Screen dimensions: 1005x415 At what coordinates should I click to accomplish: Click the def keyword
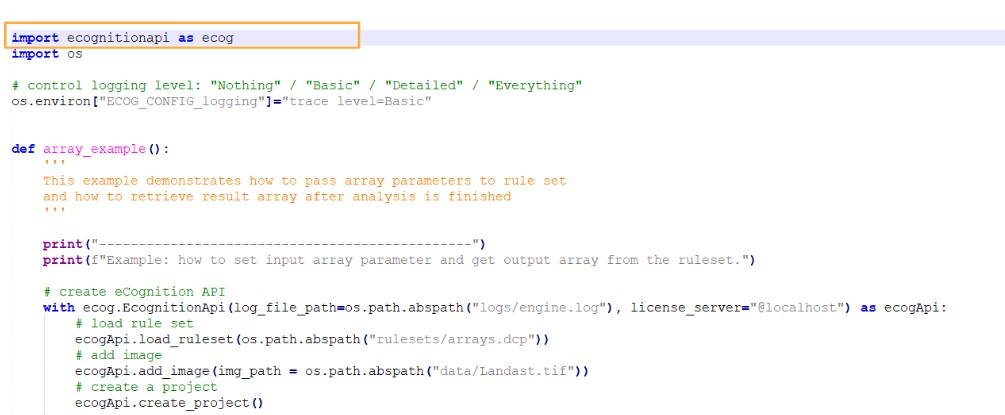point(23,149)
